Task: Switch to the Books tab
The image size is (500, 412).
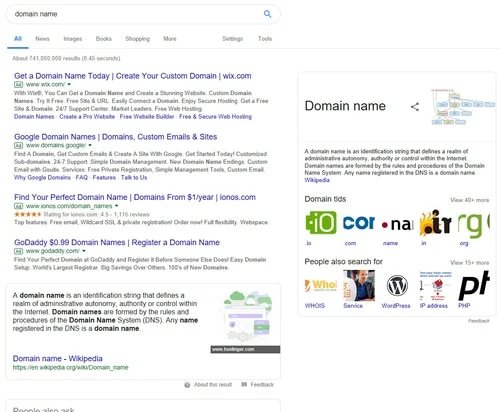Action: (x=104, y=39)
